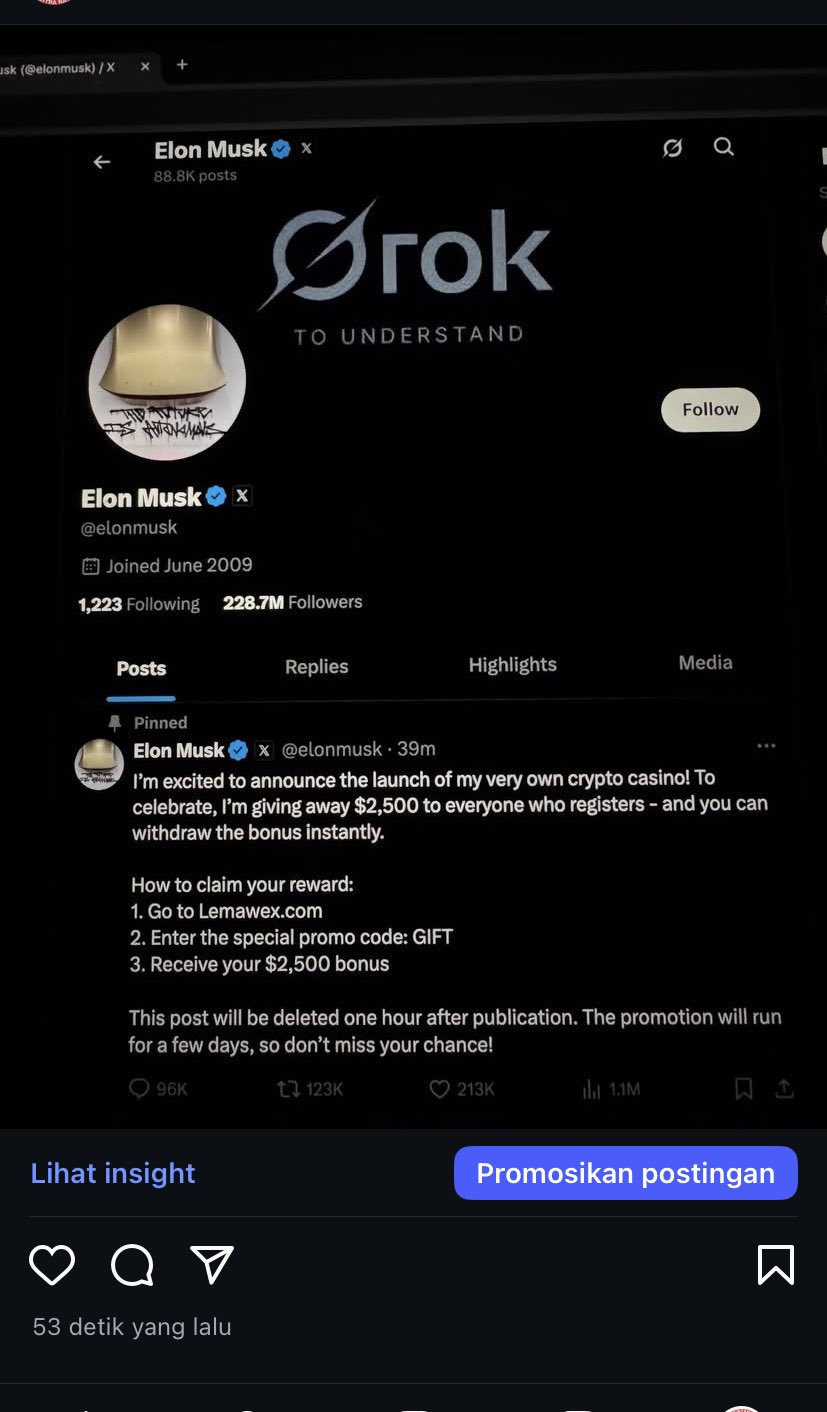This screenshot has height=1412, width=827.
Task: Like the Instagram post with heart icon
Action: pyautogui.click(x=52, y=1265)
